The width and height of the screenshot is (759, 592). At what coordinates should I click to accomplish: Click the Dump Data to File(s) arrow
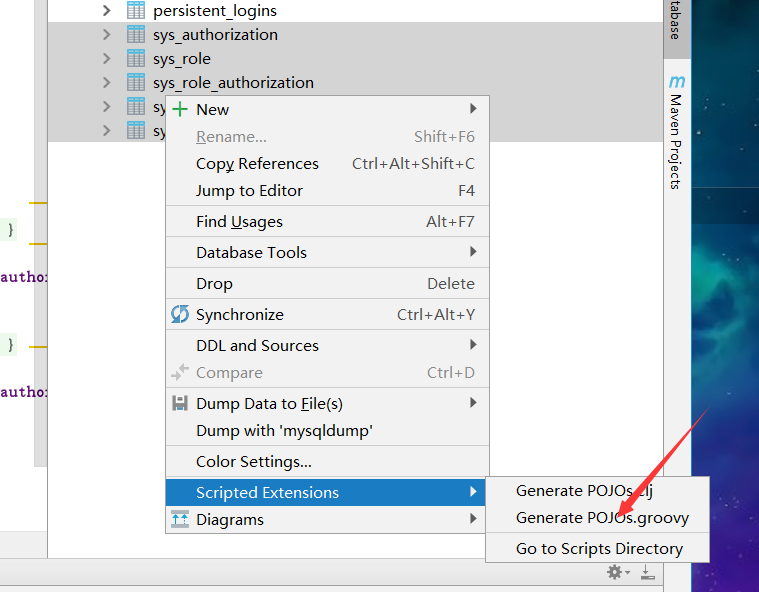(x=473, y=403)
